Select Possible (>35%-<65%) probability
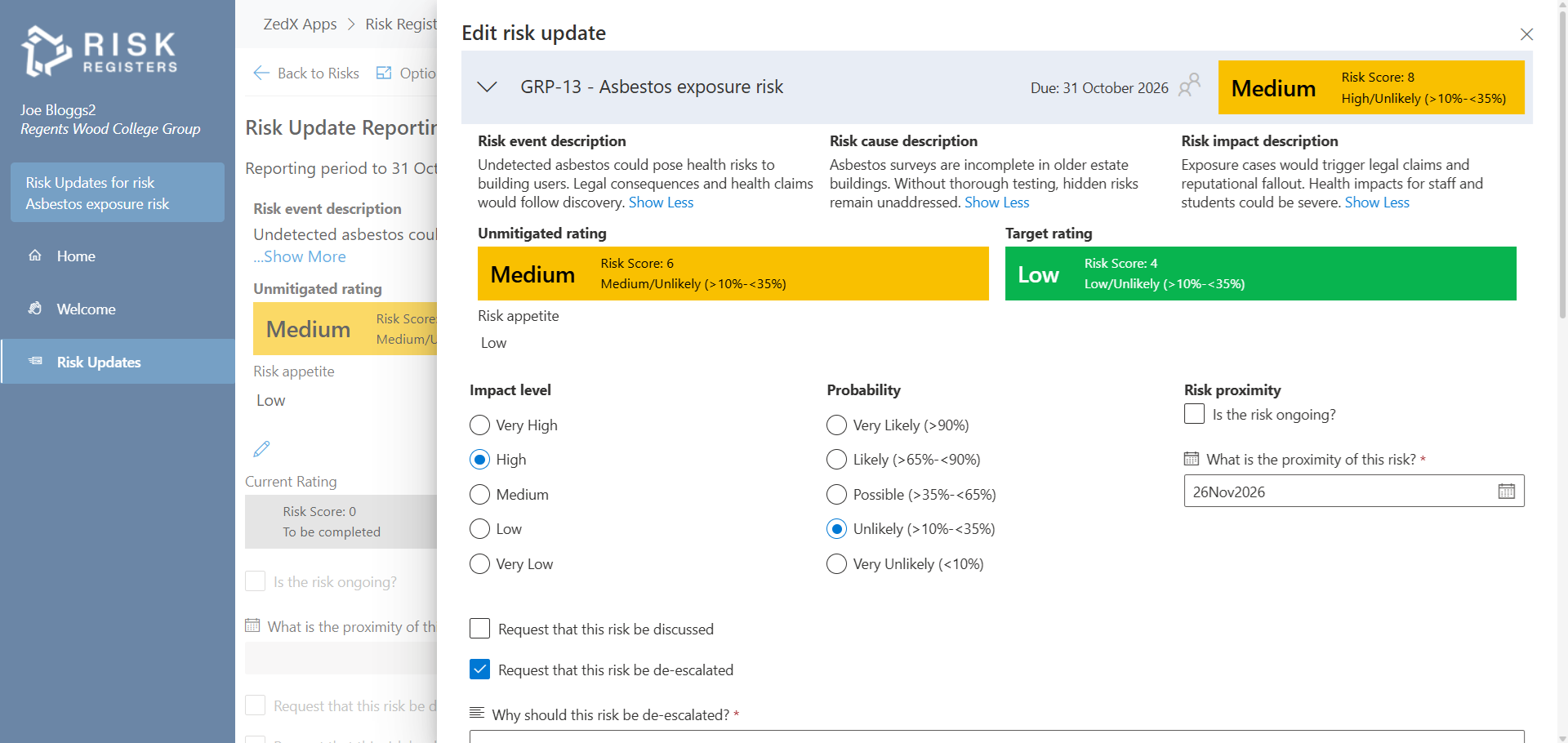This screenshot has height=743, width=1568. point(837,495)
